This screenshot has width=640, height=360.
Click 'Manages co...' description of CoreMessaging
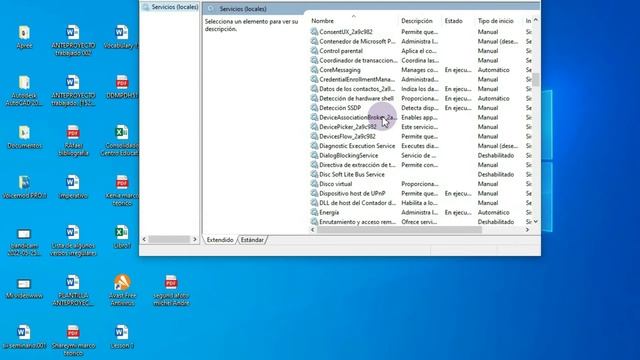[x=420, y=70]
